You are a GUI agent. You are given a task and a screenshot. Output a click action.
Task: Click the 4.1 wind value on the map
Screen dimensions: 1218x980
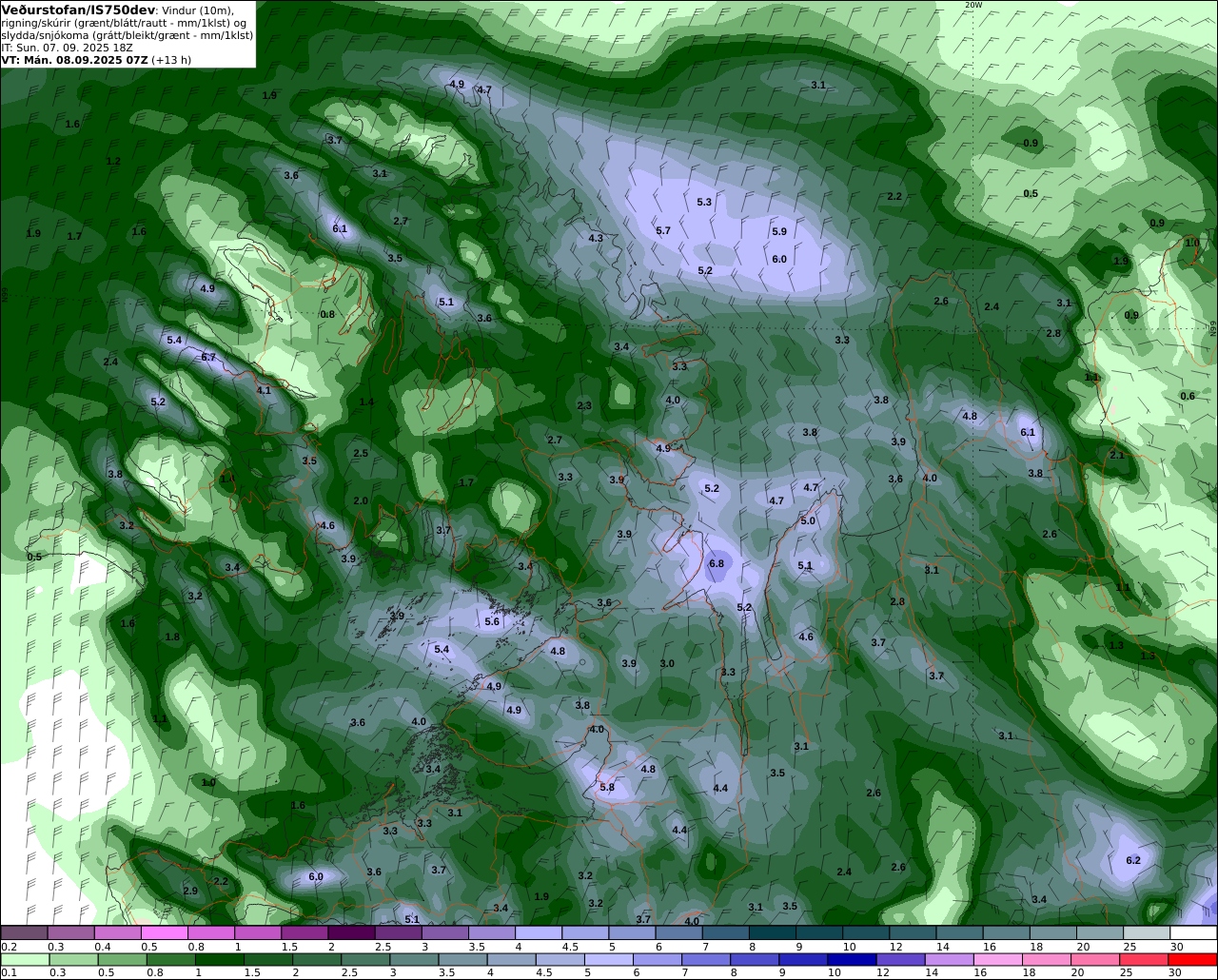[x=264, y=390]
